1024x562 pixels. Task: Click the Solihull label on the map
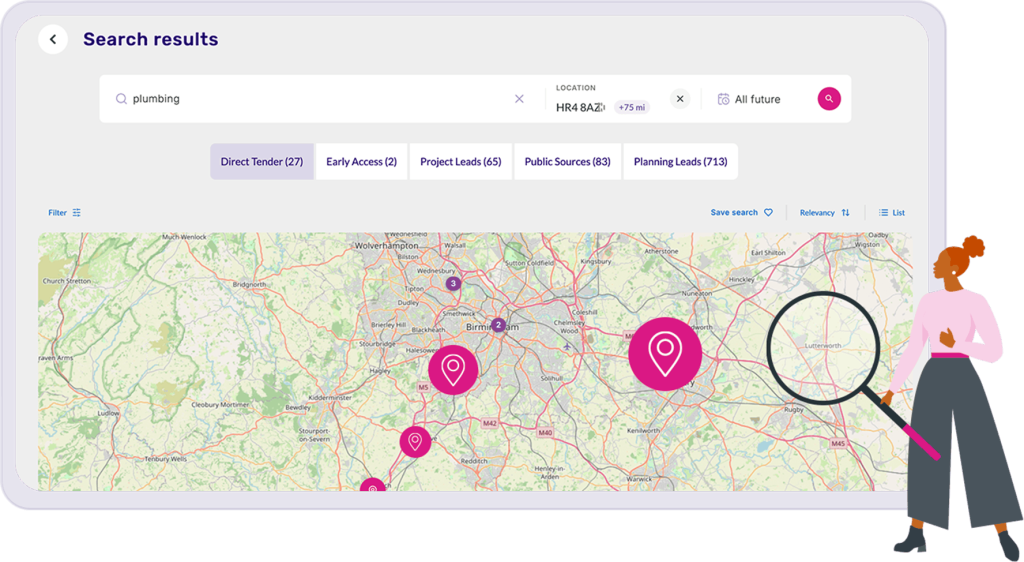pyautogui.click(x=552, y=379)
